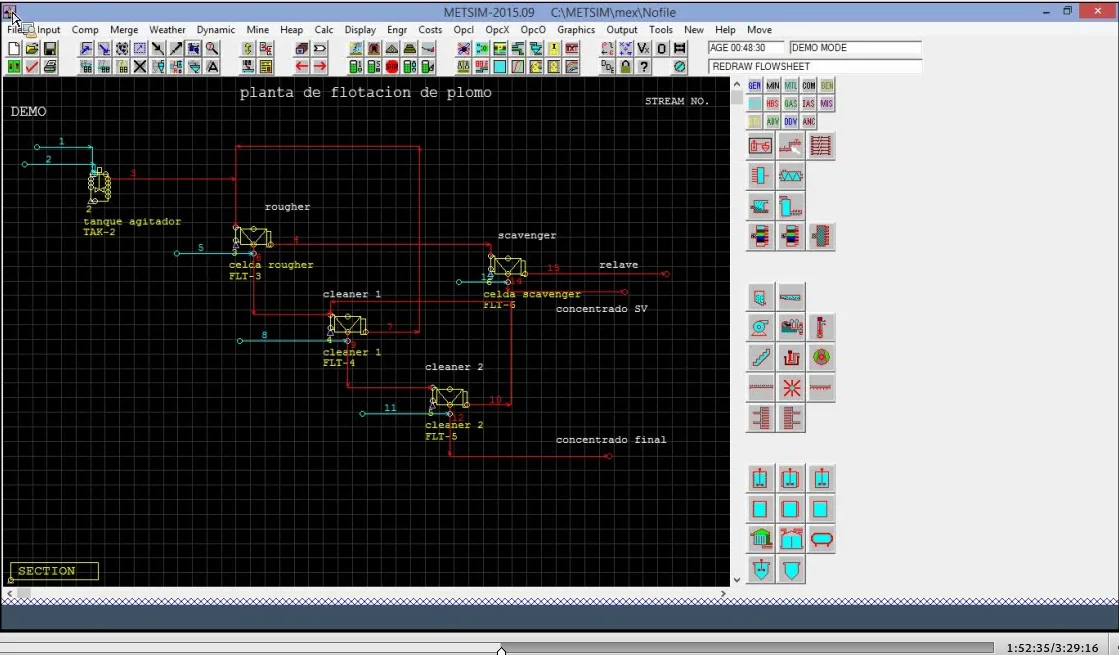The image size is (1119, 655).
Task: Open help using the question mark icon
Action: (641, 66)
